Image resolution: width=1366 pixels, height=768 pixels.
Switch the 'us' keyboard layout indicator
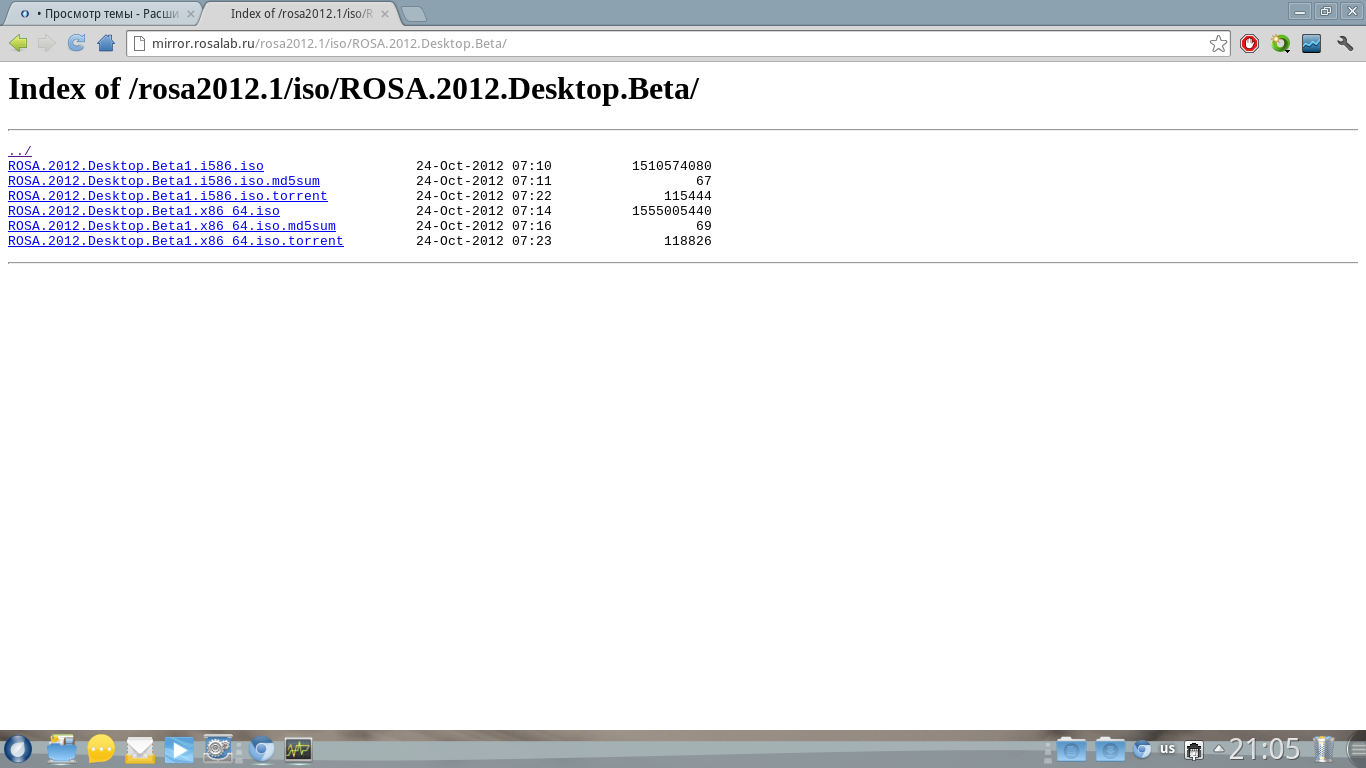[x=1167, y=748]
